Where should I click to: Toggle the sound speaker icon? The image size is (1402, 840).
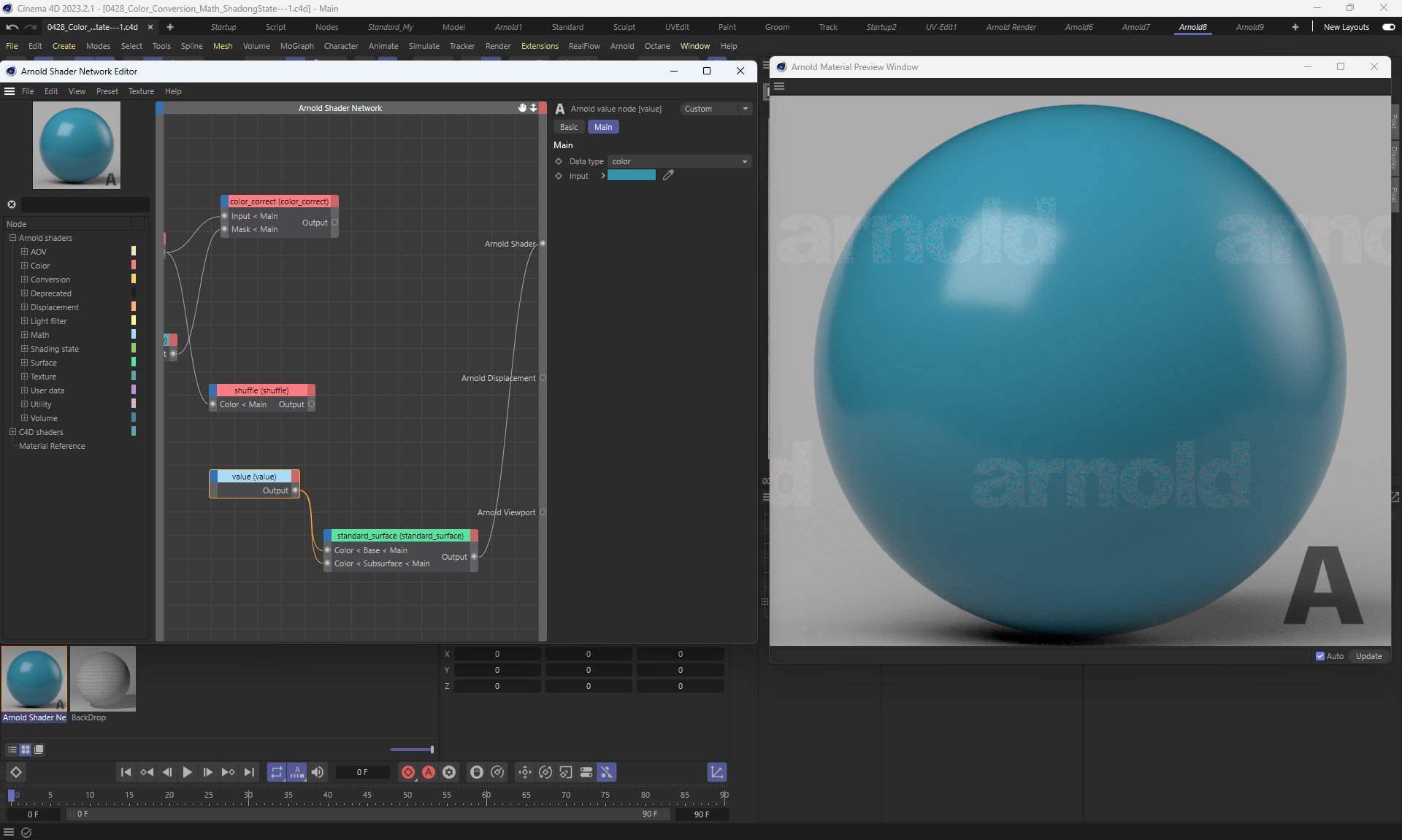pos(318,772)
